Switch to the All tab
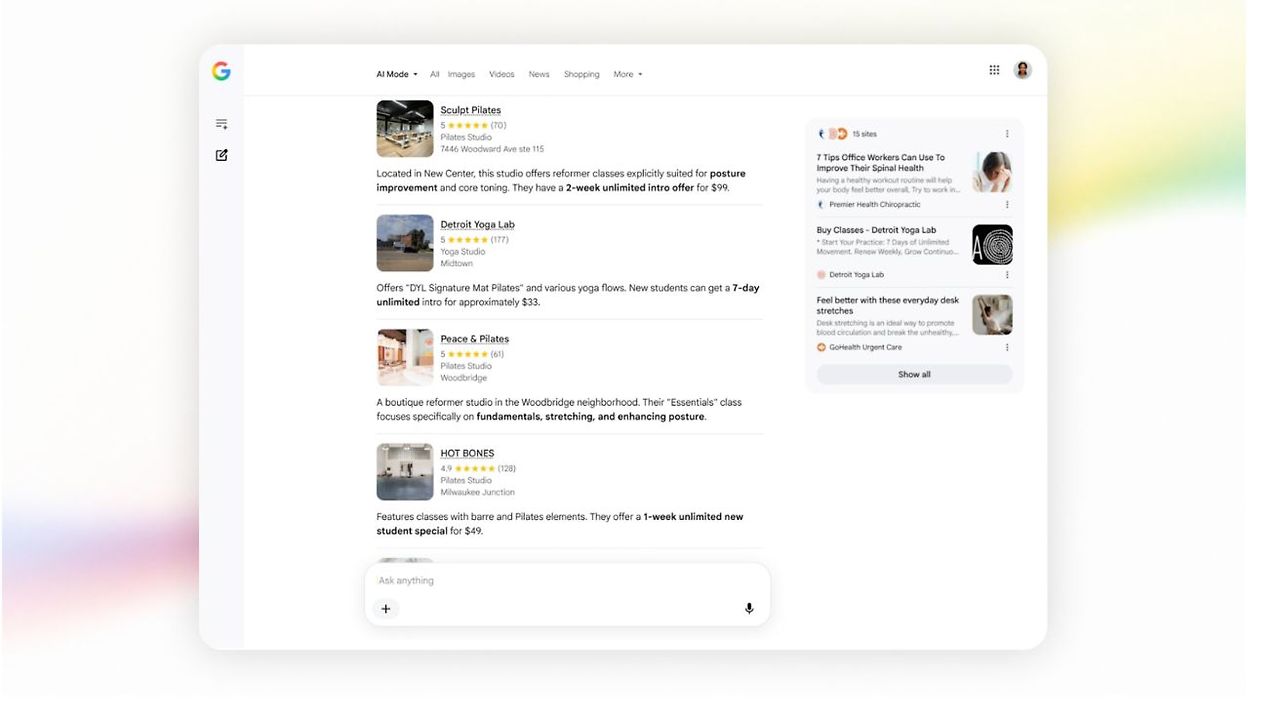1280x718 pixels. click(x=434, y=74)
